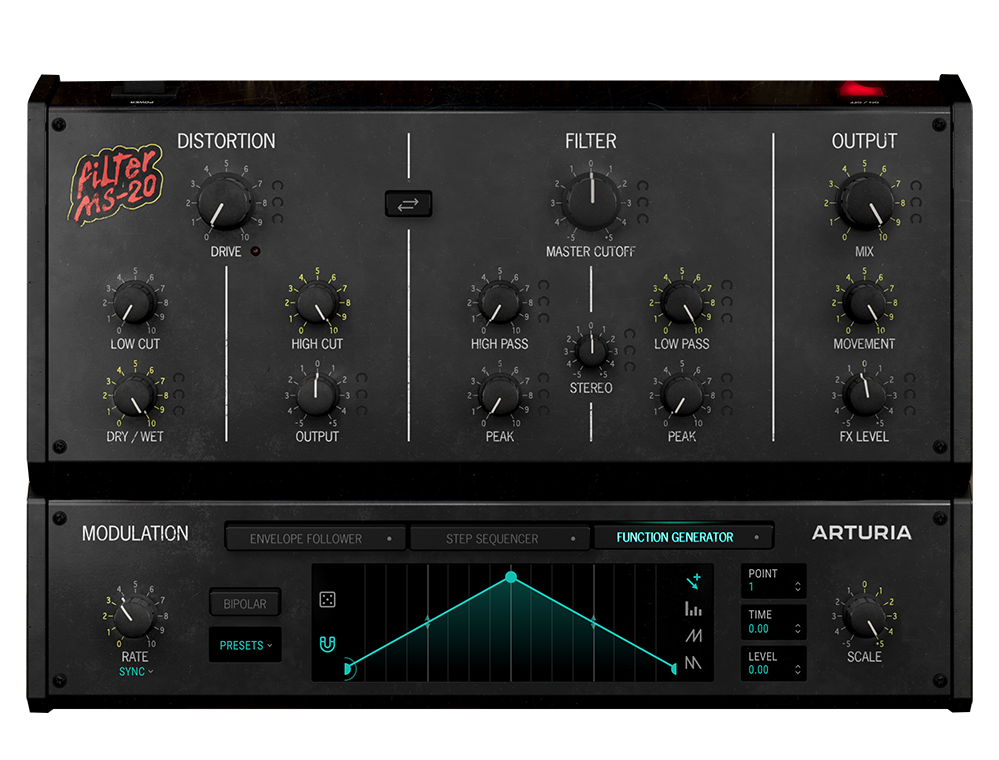
Task: Click the falling segment's curve handle
Action: pyautogui.click(x=594, y=622)
